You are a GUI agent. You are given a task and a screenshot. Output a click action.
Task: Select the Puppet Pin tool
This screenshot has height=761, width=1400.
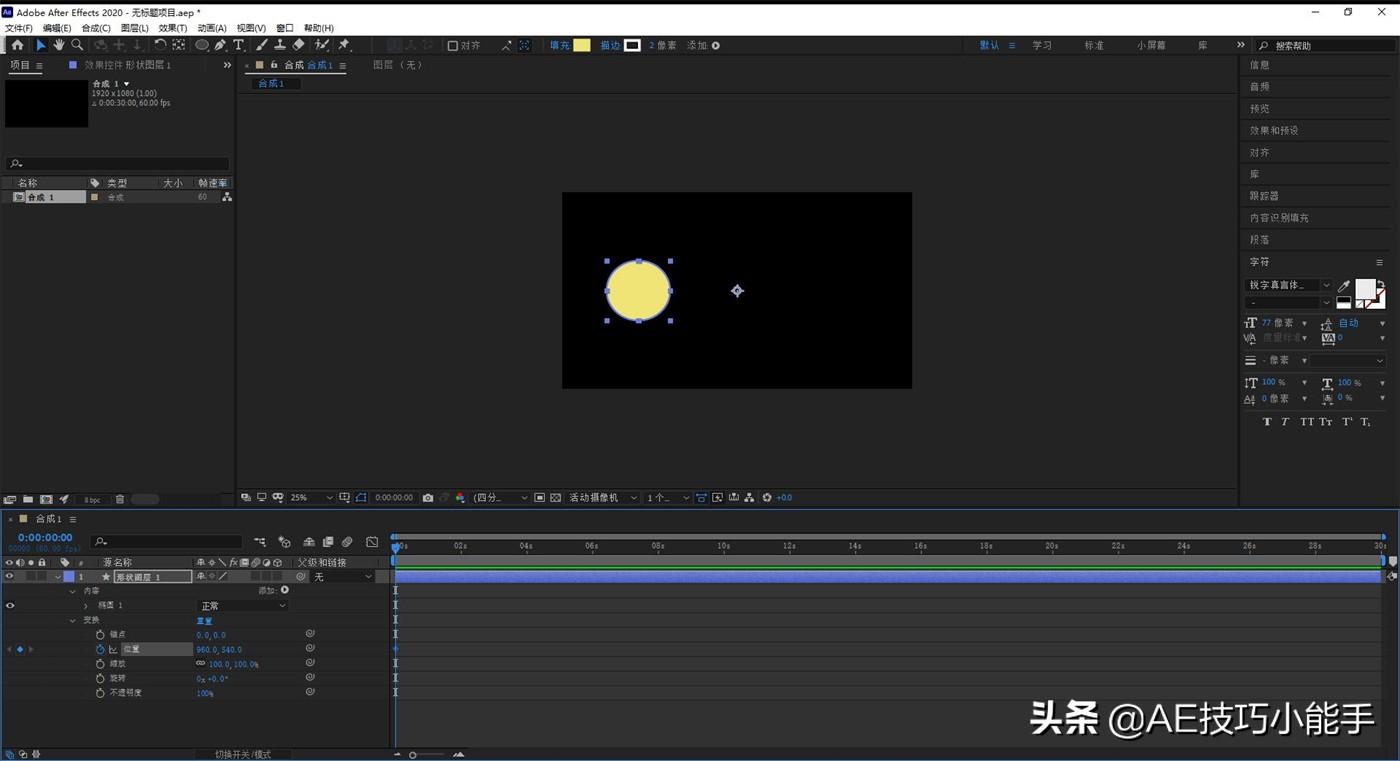click(x=344, y=45)
